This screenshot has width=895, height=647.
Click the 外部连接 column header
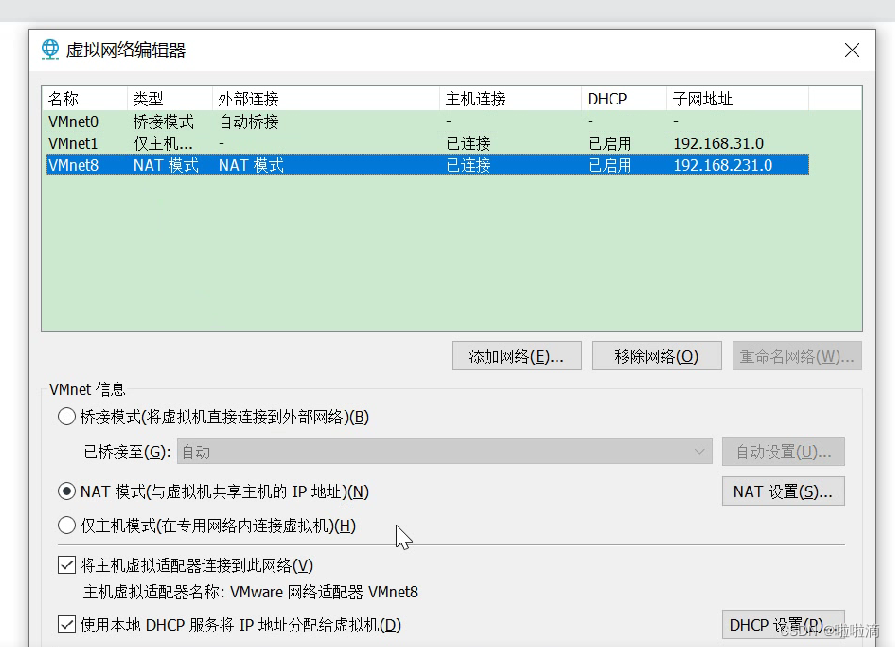(x=325, y=99)
